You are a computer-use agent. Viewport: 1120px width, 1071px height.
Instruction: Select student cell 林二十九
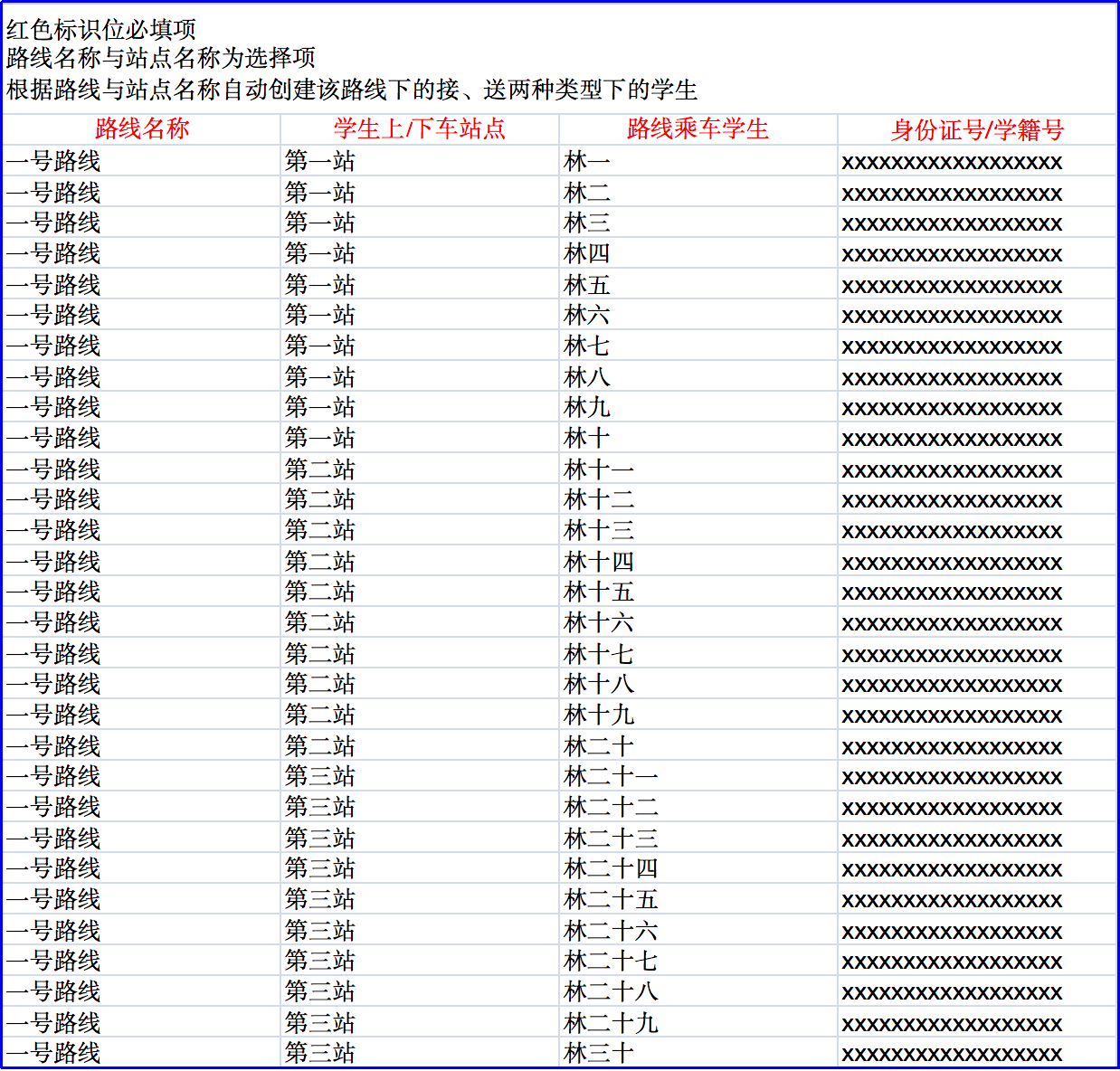pyautogui.click(x=698, y=1022)
